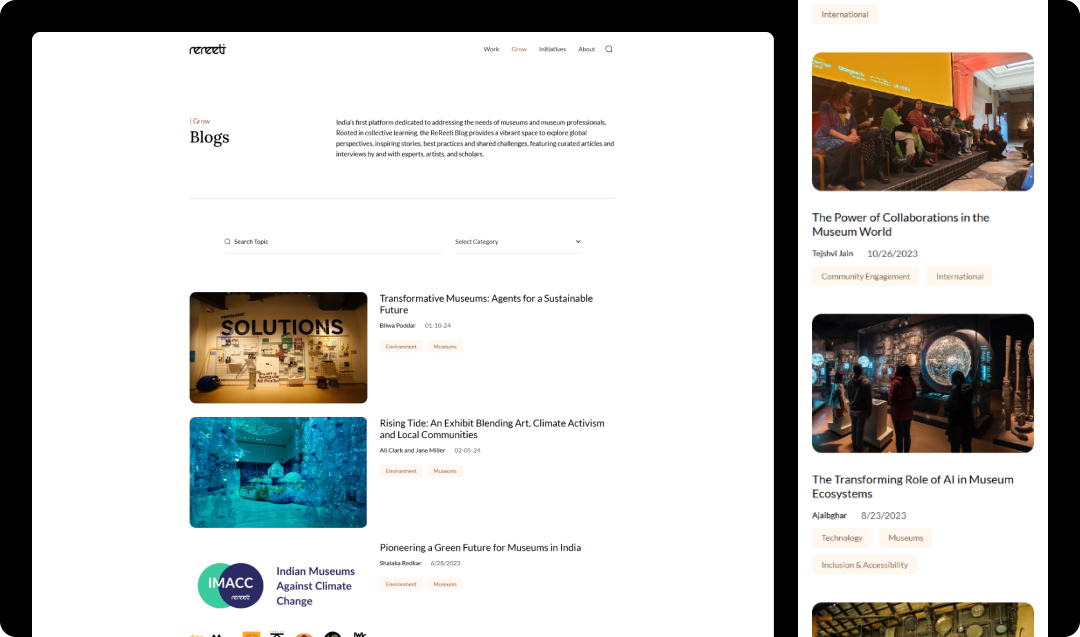This screenshot has height=637, width=1080.
Task: Open the SOLUTIONS exhibit thumbnail
Action: click(278, 347)
